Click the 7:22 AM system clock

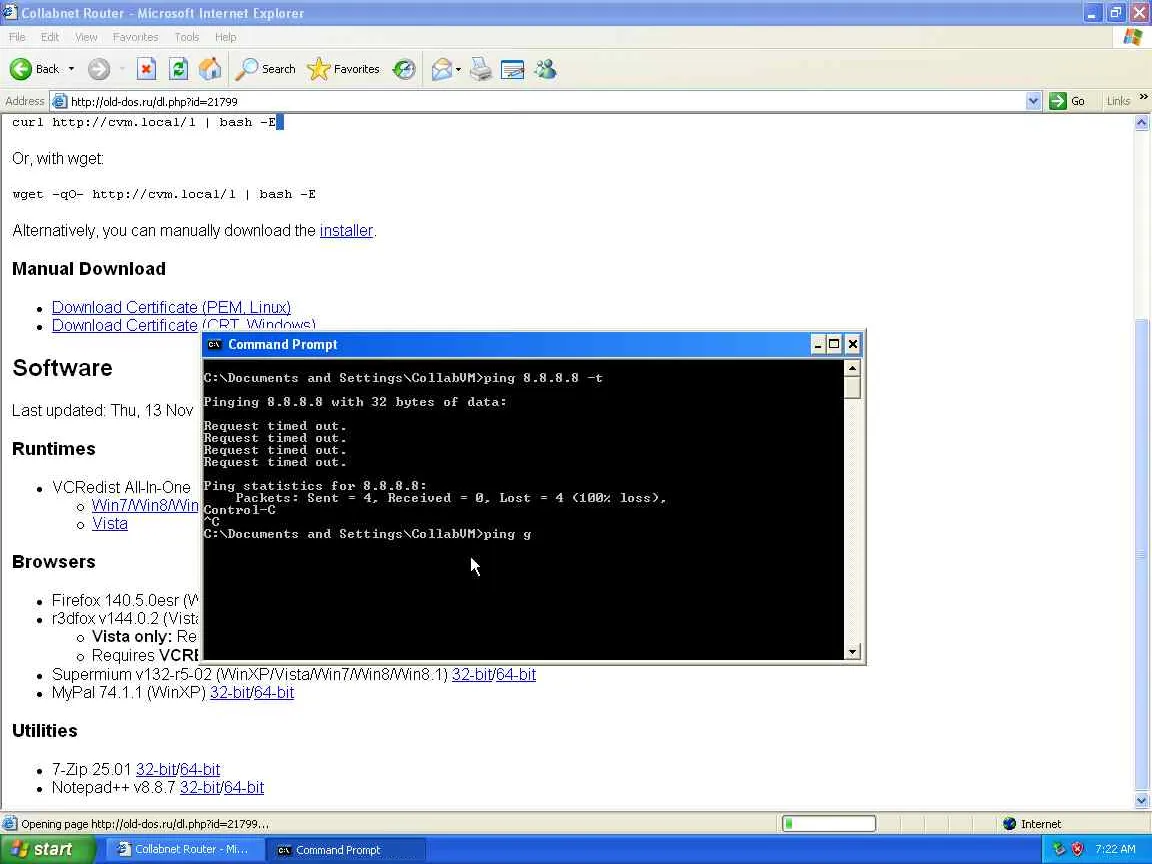[1115, 849]
